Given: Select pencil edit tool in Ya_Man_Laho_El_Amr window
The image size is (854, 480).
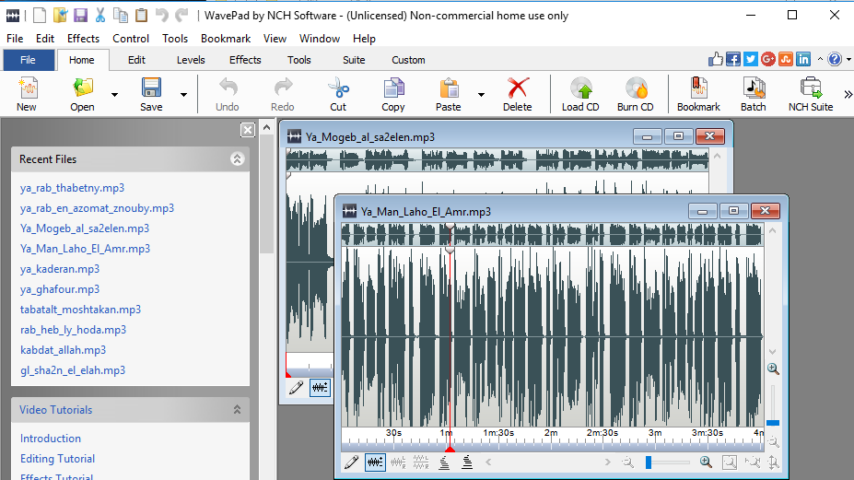Looking at the screenshot, I should click(352, 463).
